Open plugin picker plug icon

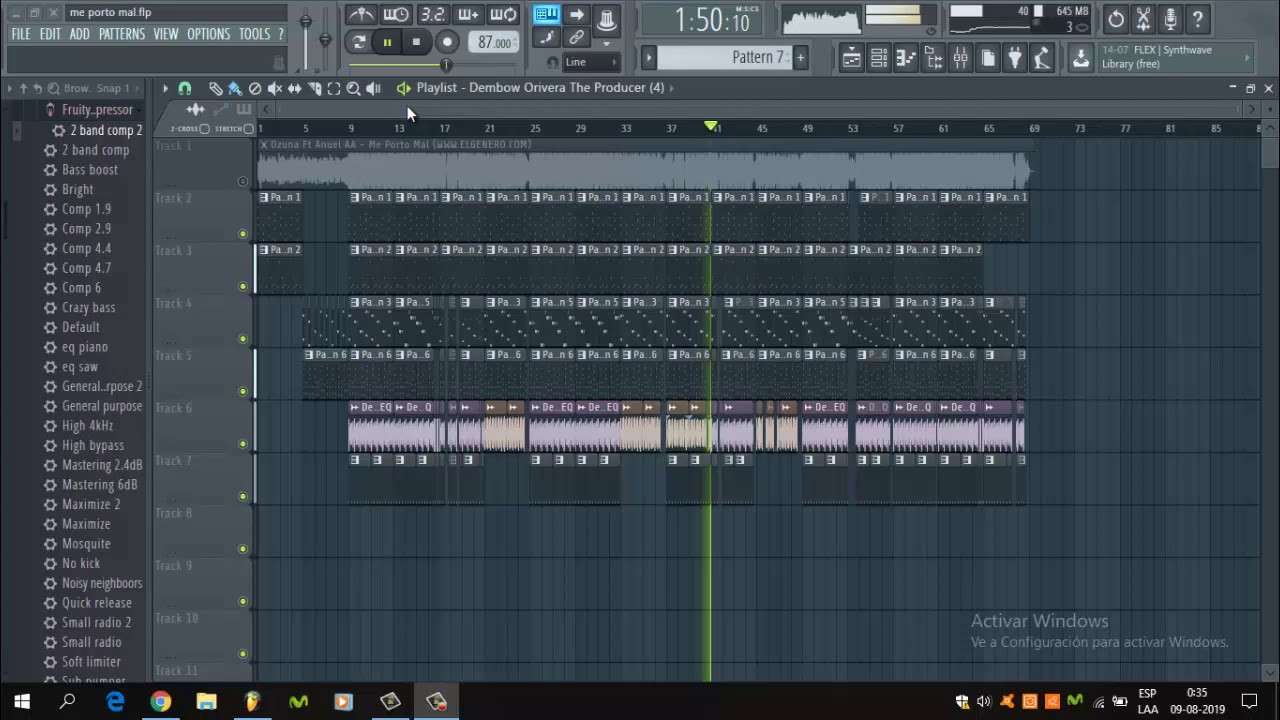tap(1015, 58)
